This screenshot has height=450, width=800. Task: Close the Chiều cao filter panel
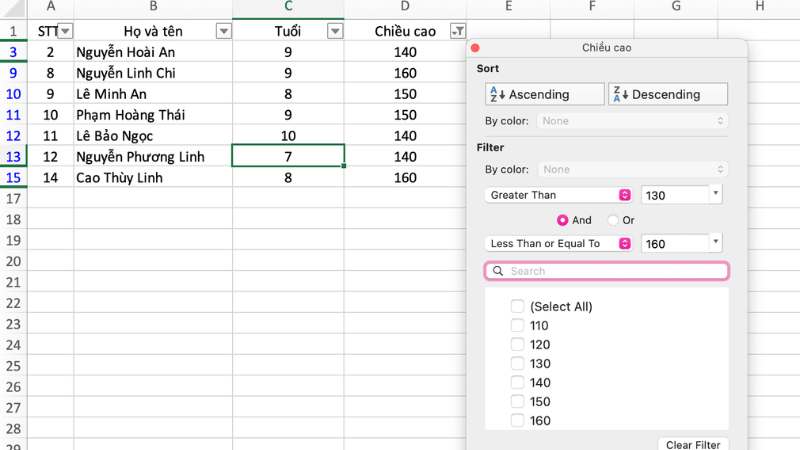475,48
